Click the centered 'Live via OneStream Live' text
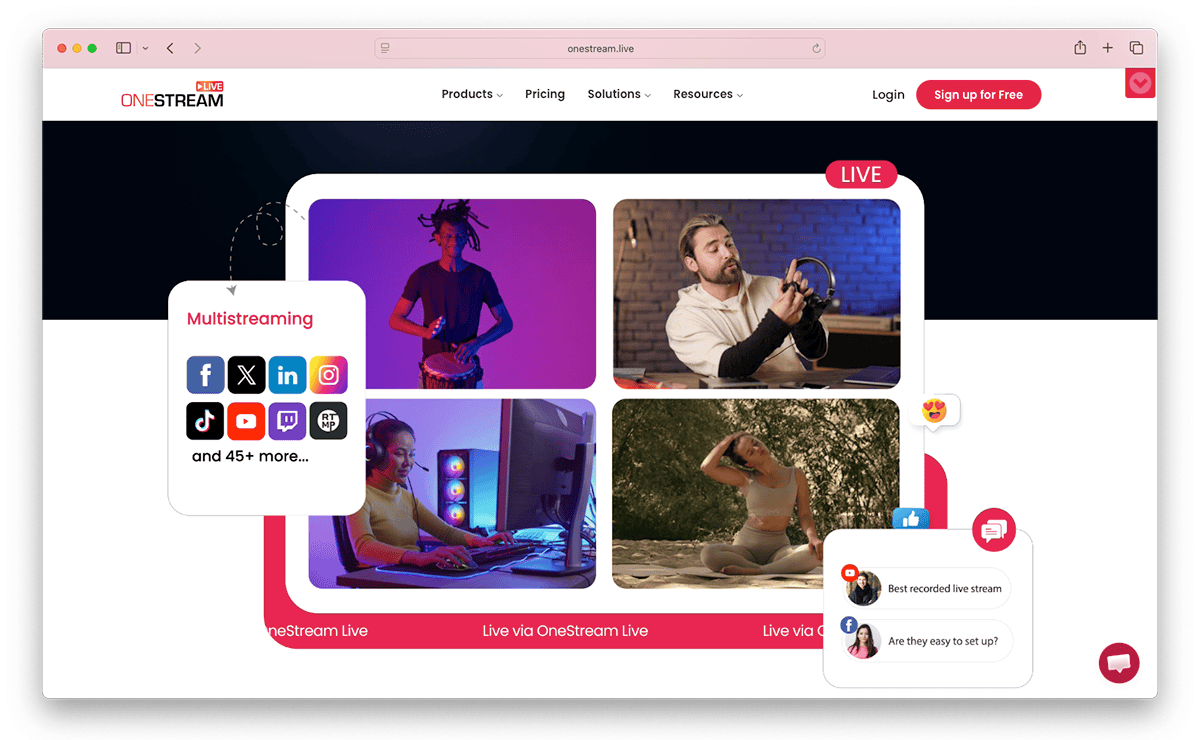1200x740 pixels. click(x=565, y=631)
